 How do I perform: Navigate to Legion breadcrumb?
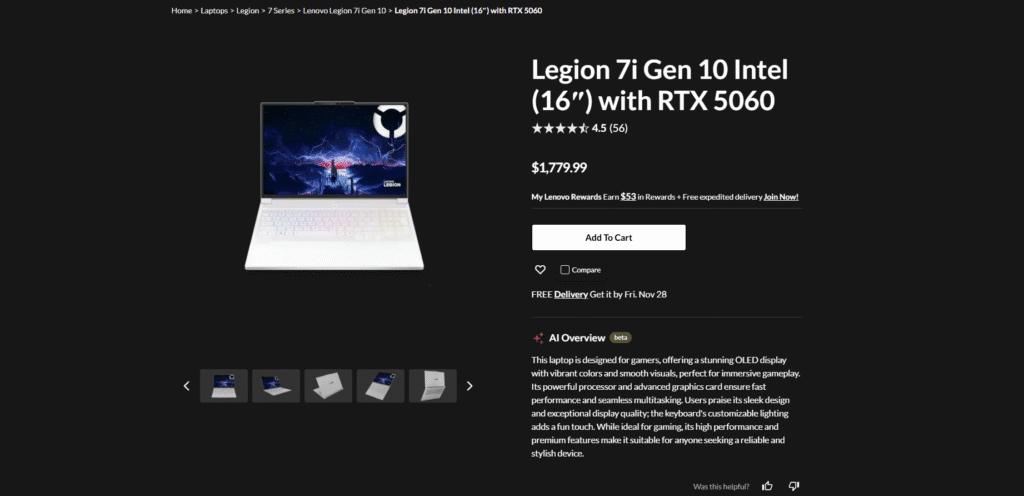point(248,10)
